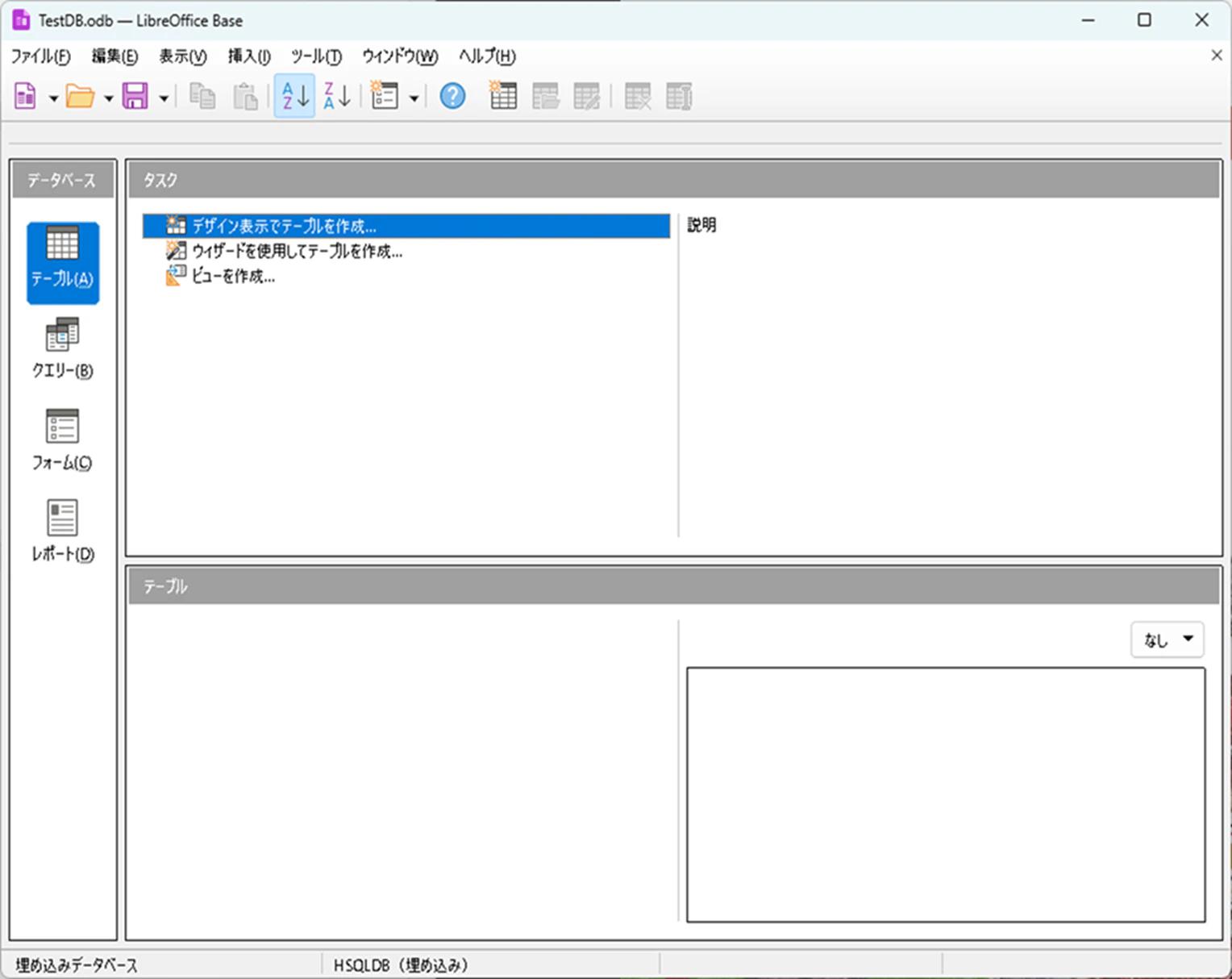Click the Open folder toolbar icon

[80, 97]
